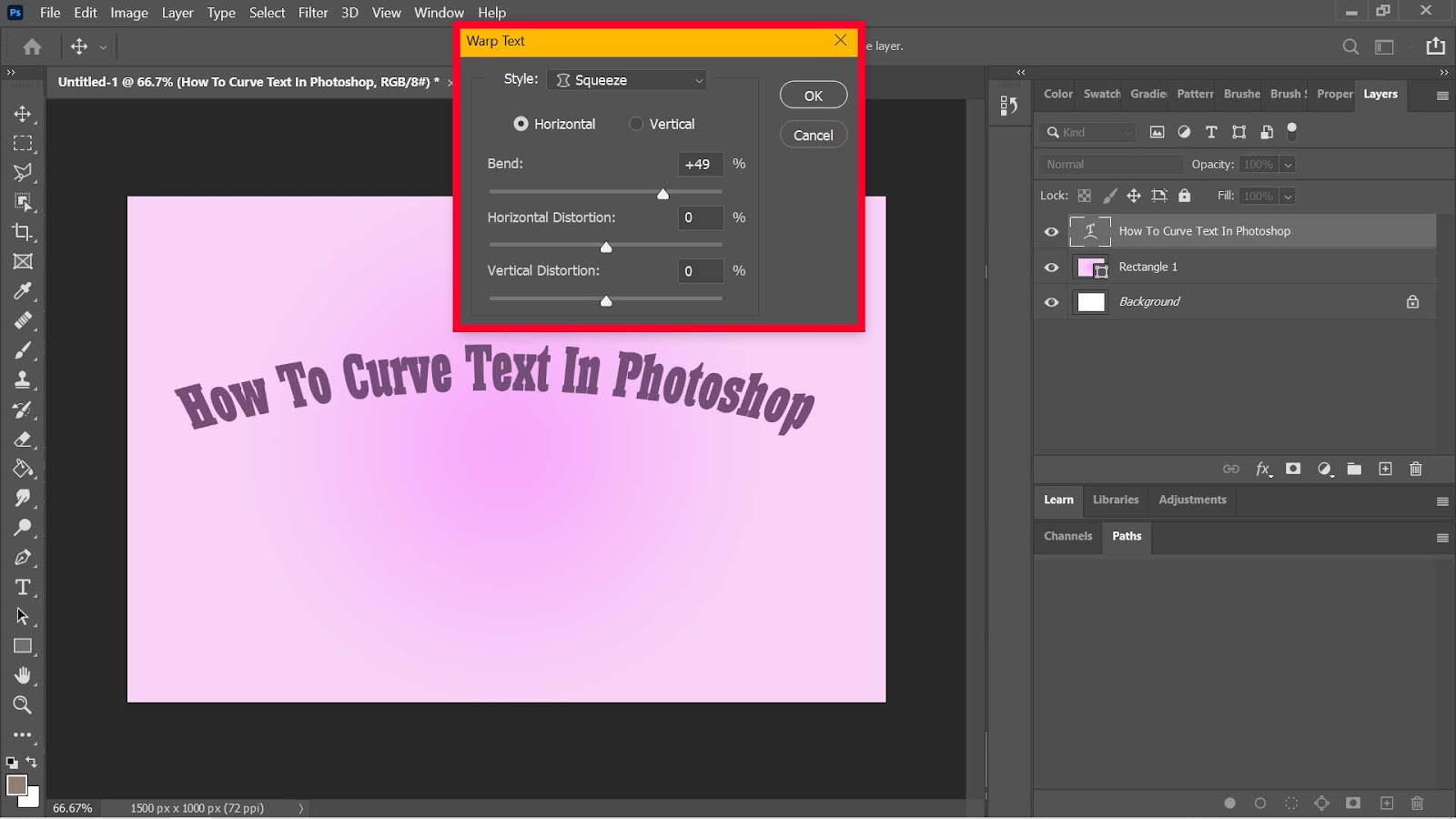Click the add layer style fx icon
The width and height of the screenshot is (1456, 819).
click(1263, 469)
